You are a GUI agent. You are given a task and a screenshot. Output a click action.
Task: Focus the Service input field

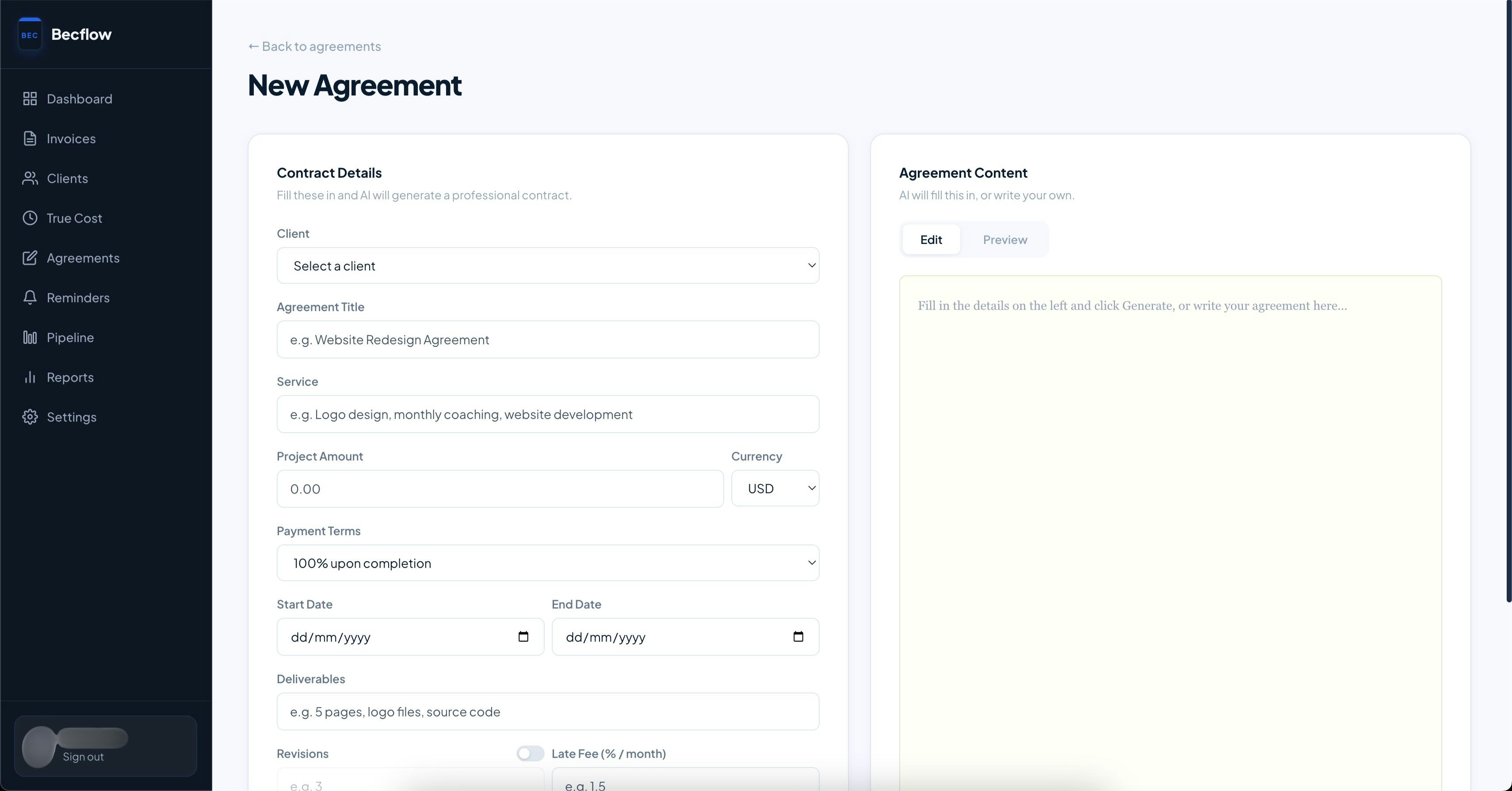click(x=548, y=414)
